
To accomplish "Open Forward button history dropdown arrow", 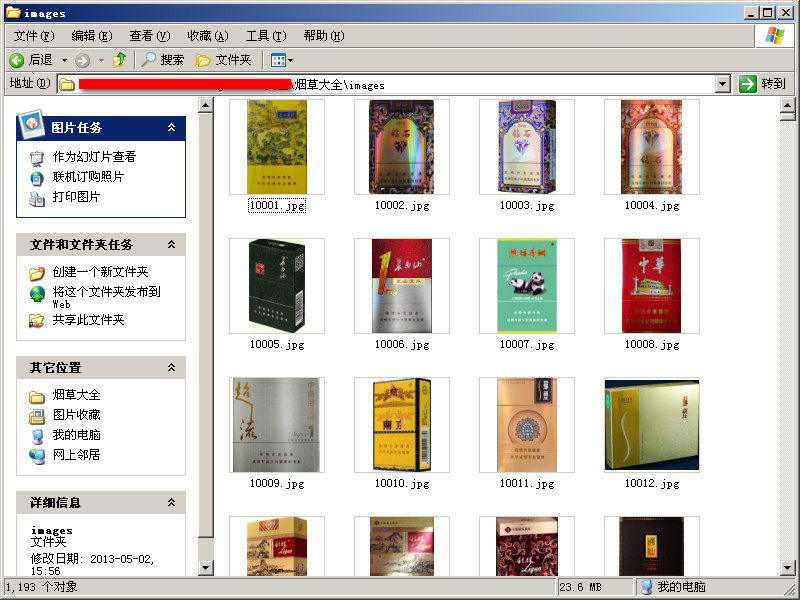I will coord(102,61).
